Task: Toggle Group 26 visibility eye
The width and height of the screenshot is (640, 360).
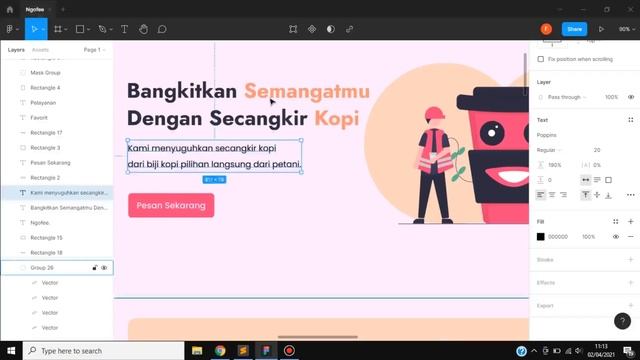Action: [x=104, y=268]
